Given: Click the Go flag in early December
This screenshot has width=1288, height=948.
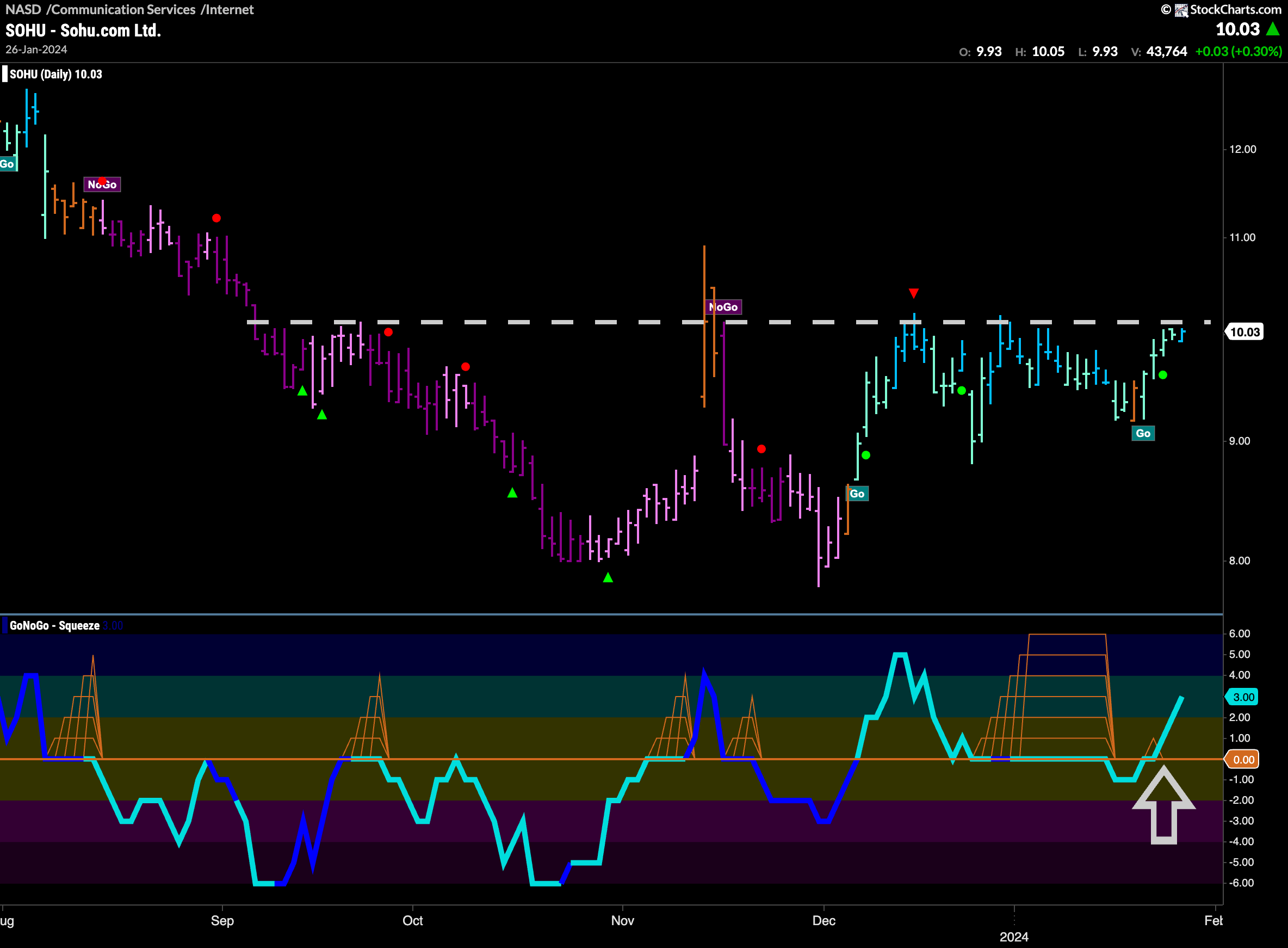Looking at the screenshot, I should (857, 494).
